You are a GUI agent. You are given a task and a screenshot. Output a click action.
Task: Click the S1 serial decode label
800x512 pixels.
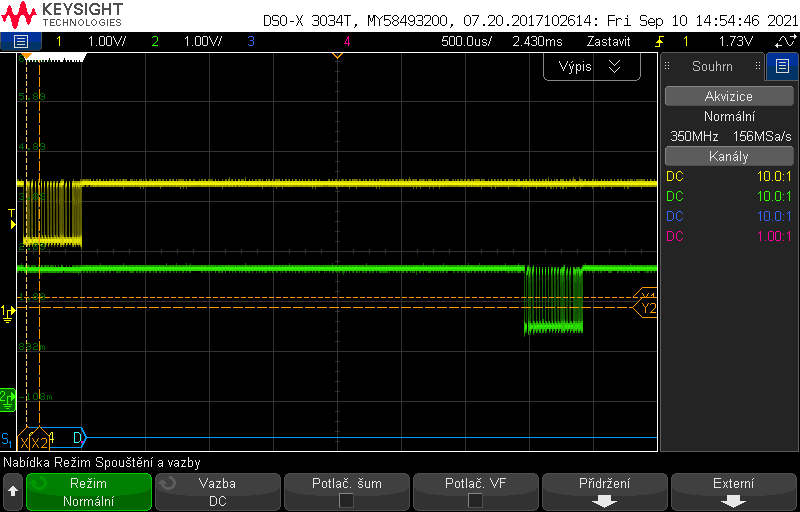(x=7, y=439)
